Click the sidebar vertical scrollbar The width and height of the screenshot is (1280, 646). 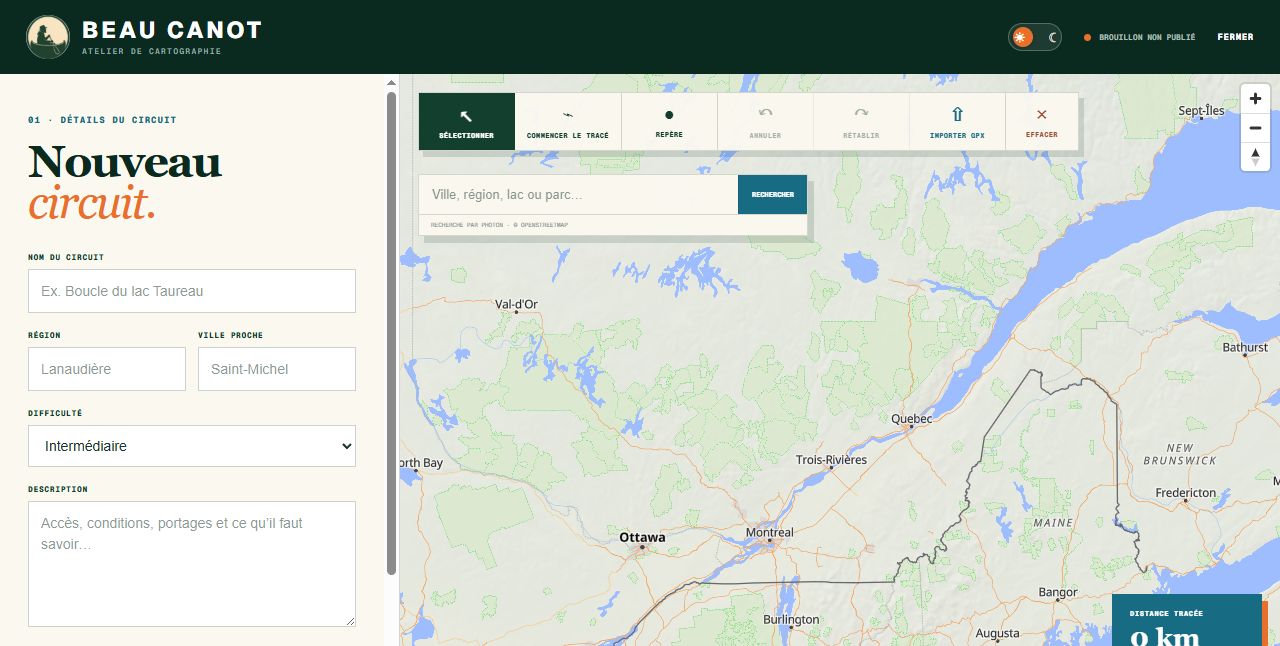[x=392, y=332]
